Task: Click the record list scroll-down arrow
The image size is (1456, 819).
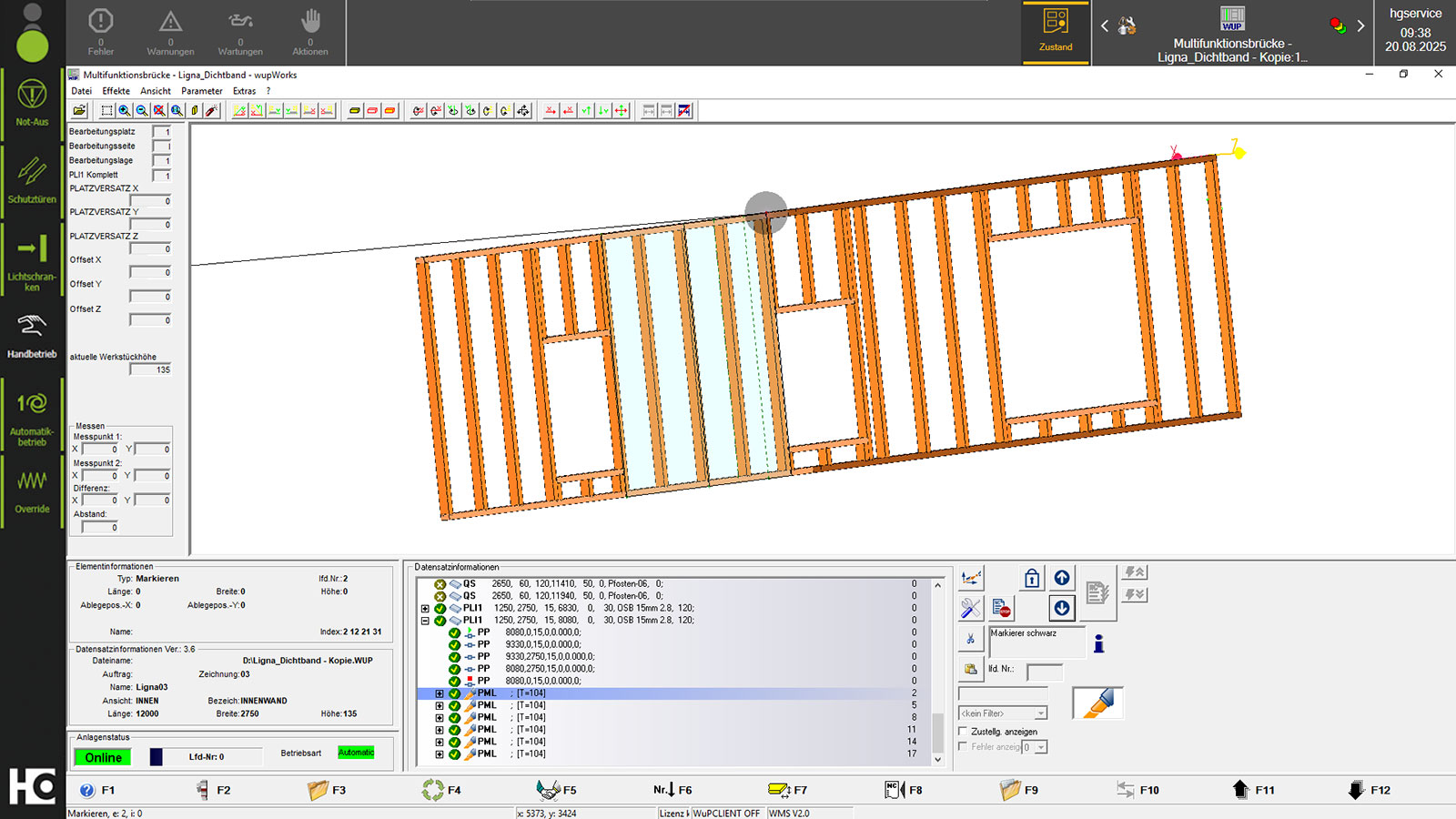Action: (x=937, y=759)
